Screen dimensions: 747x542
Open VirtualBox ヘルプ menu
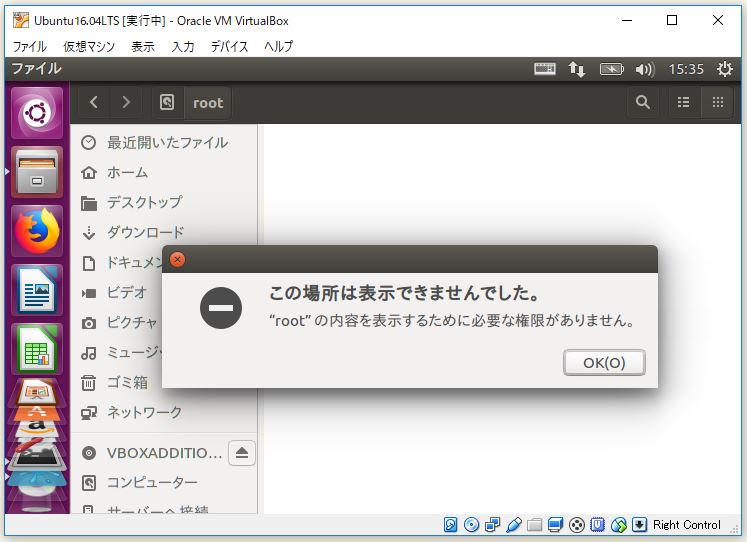[279, 46]
